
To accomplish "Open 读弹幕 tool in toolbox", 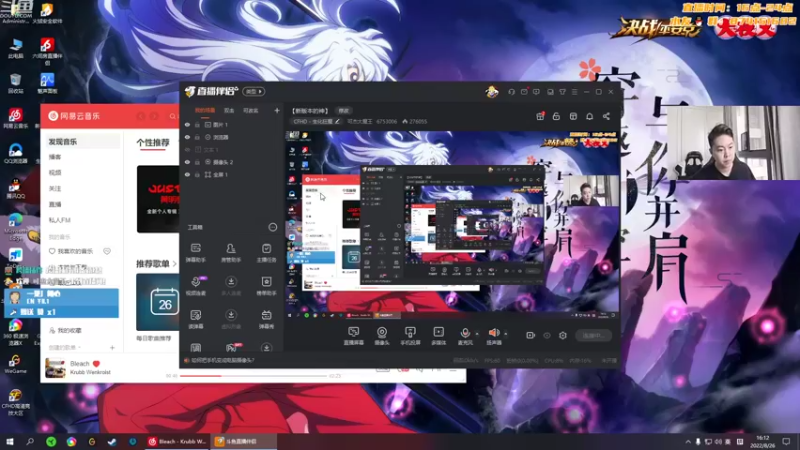I will click(195, 319).
